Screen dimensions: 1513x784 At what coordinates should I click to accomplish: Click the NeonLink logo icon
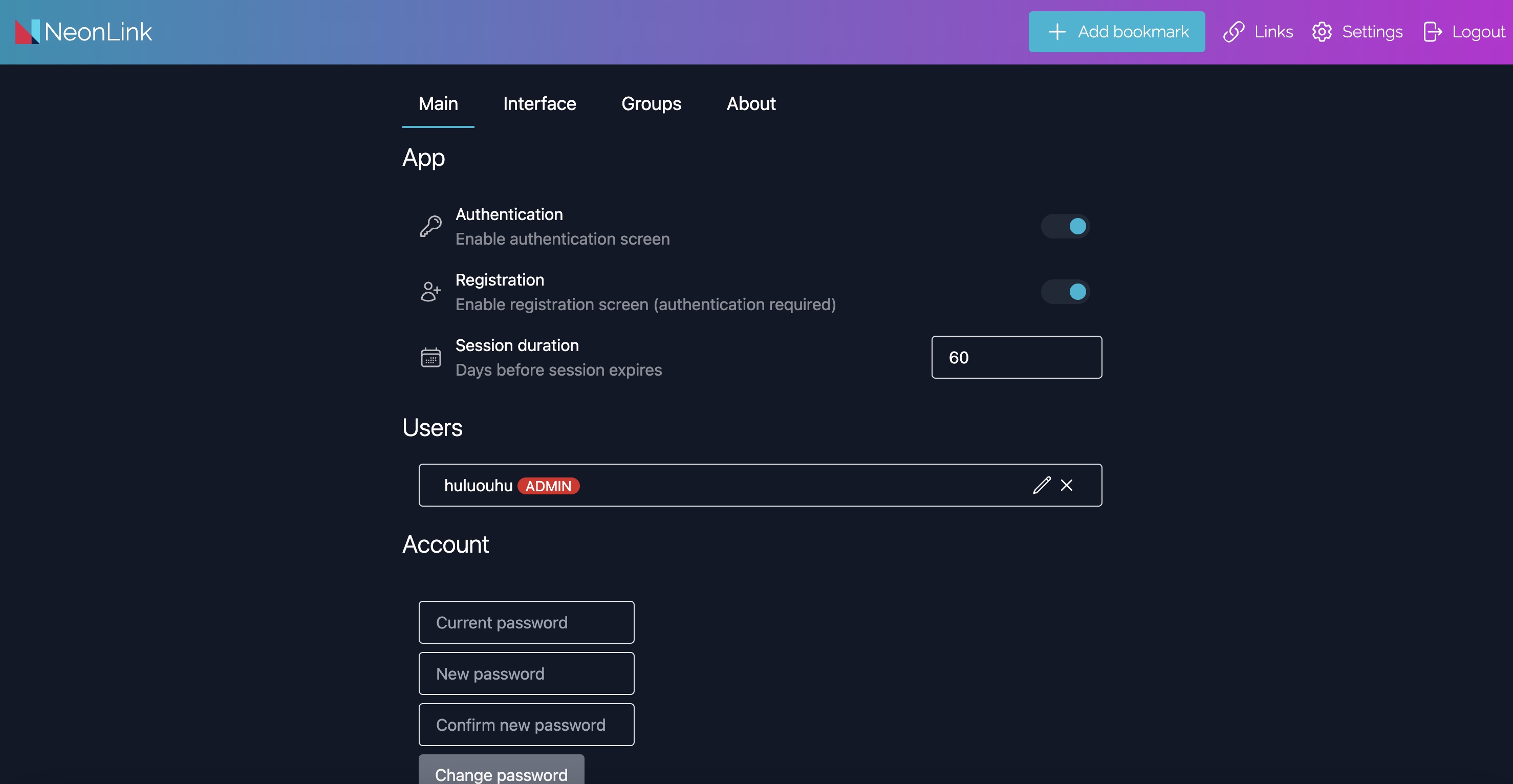pos(27,32)
